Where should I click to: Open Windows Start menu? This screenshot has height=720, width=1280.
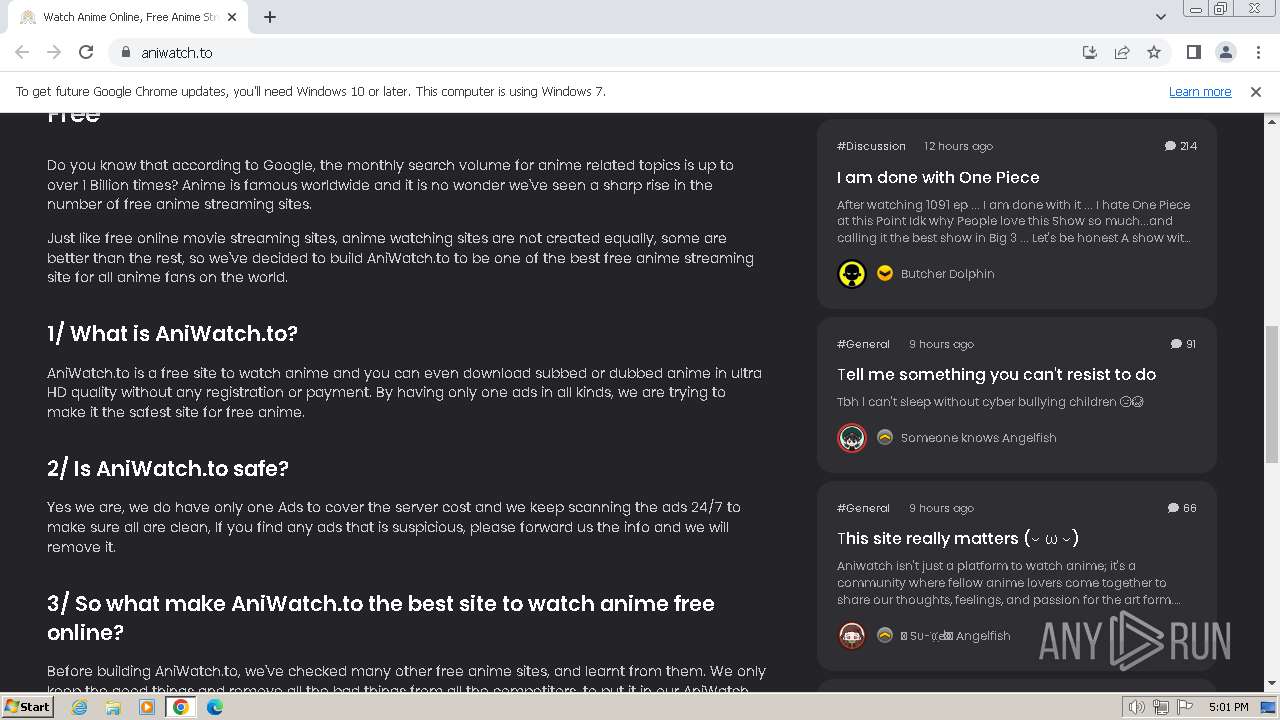28,706
